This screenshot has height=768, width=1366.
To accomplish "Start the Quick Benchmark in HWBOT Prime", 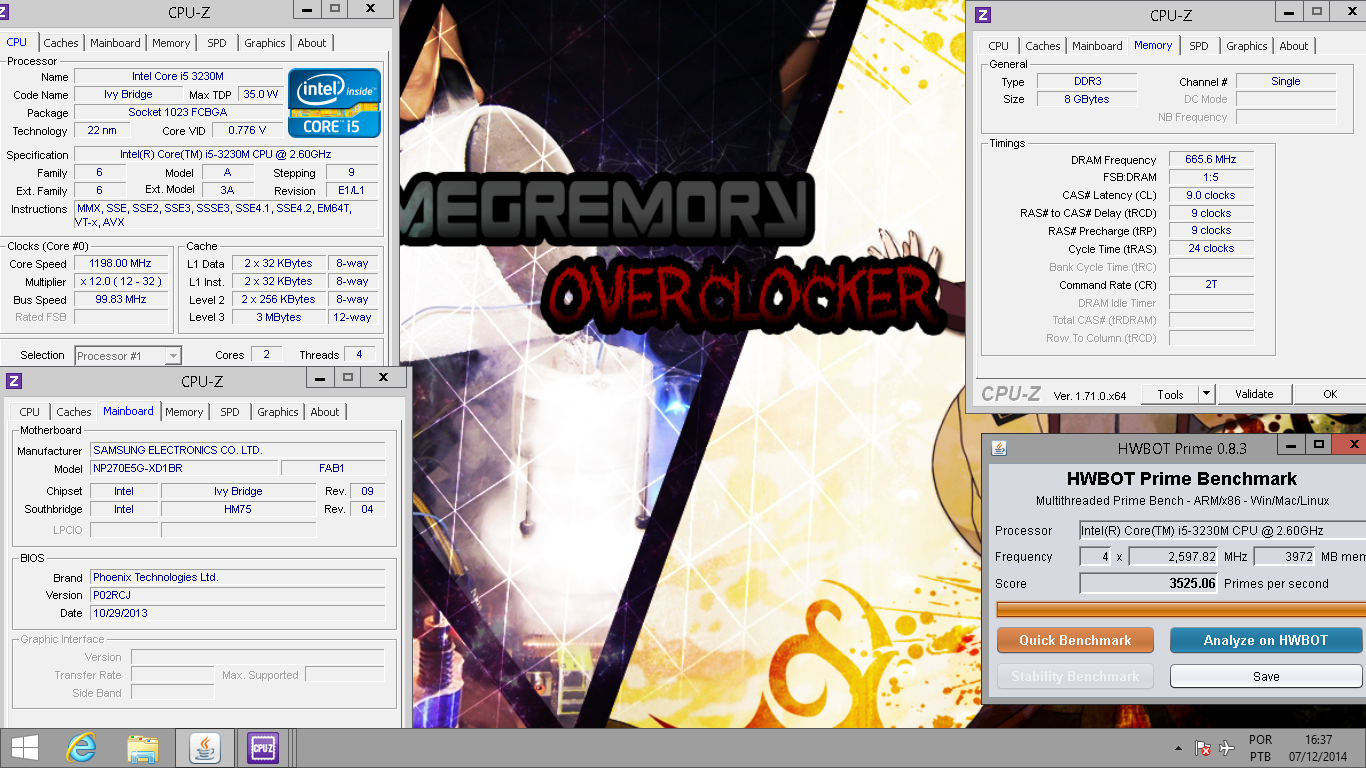I will click(1075, 640).
